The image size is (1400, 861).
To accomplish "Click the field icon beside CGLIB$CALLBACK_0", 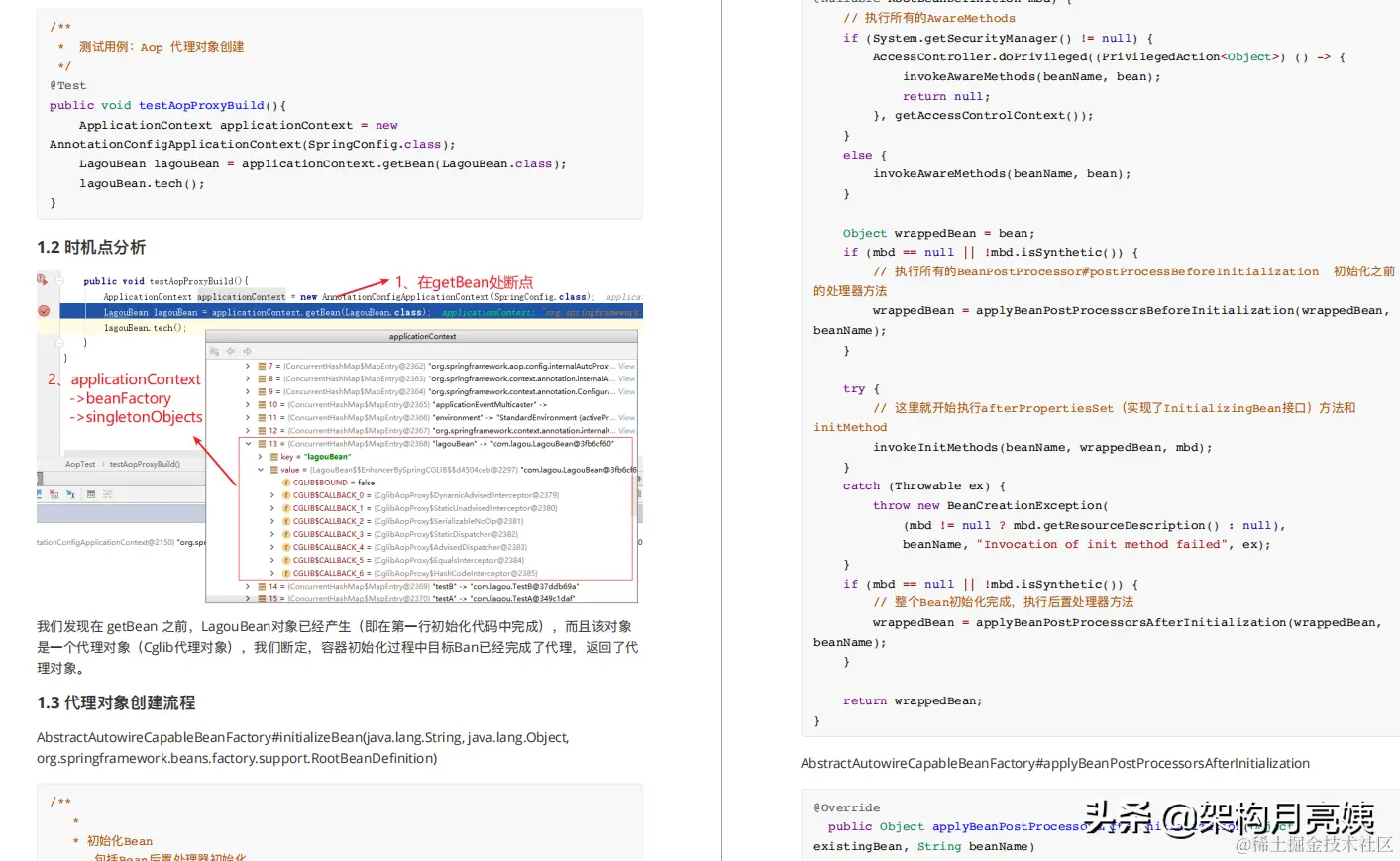I will pyautogui.click(x=286, y=495).
